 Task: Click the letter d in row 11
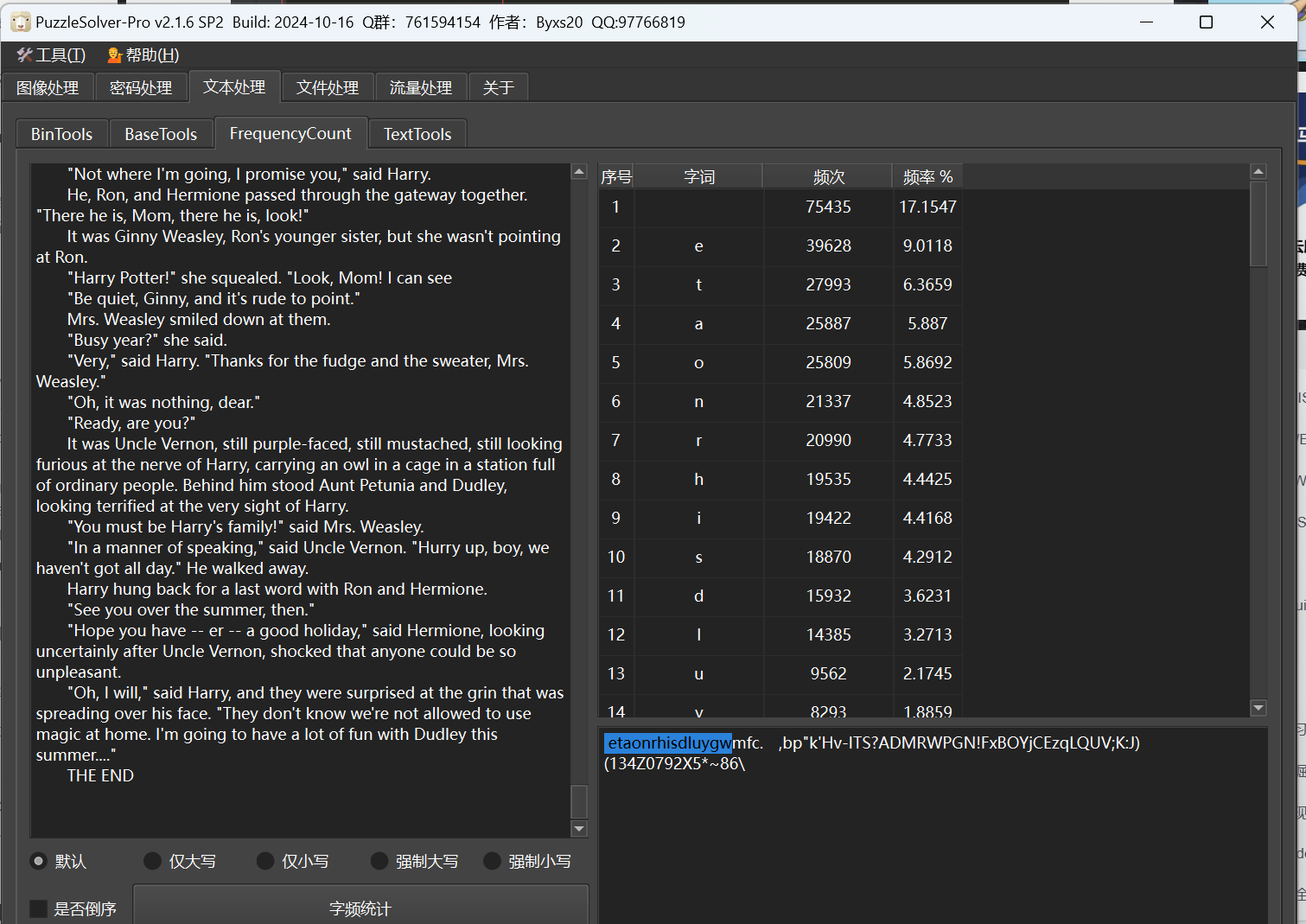(x=699, y=596)
